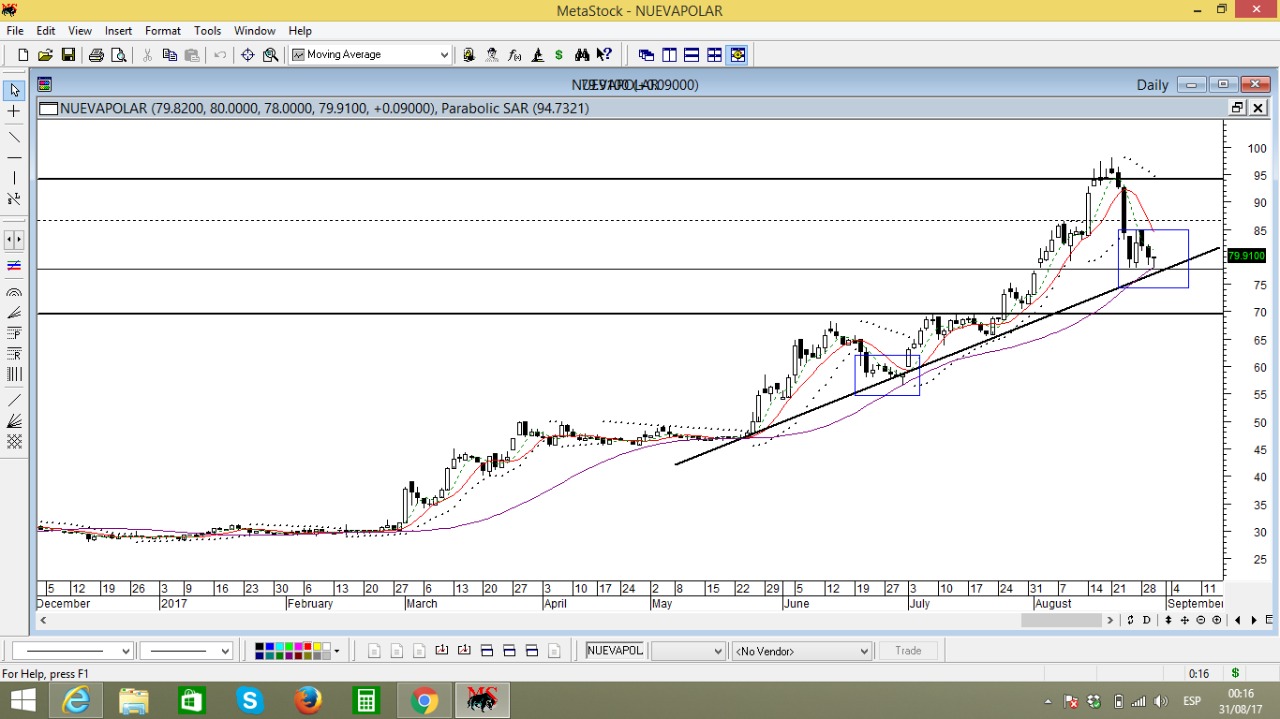Click the NUEVAPOL symbol input field
Viewport: 1280px width, 719px height.
coord(614,651)
